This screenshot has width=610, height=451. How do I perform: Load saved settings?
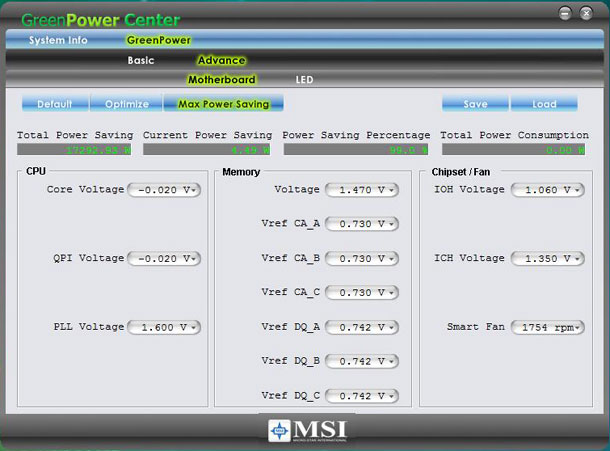544,104
